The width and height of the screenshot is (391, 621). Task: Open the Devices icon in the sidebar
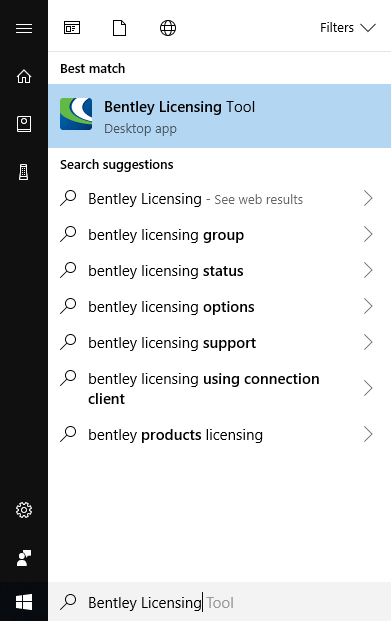[24, 172]
